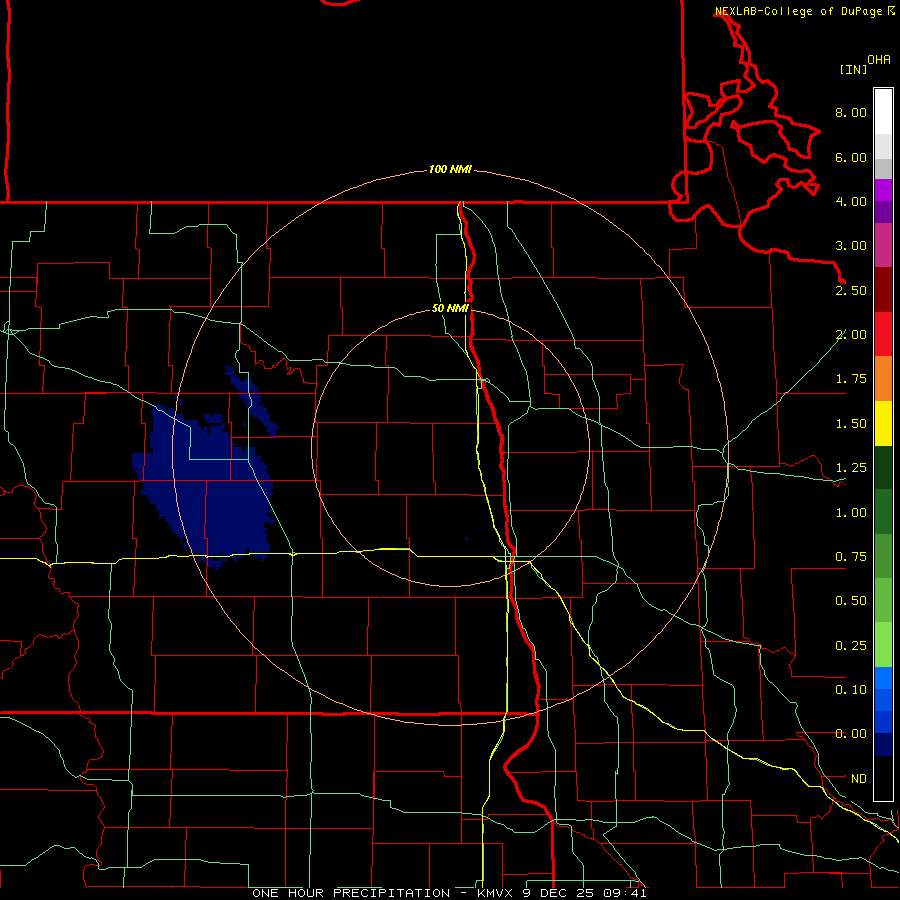The width and height of the screenshot is (900, 900).
Task: Select the 1.25 legend value
Action: (x=851, y=468)
